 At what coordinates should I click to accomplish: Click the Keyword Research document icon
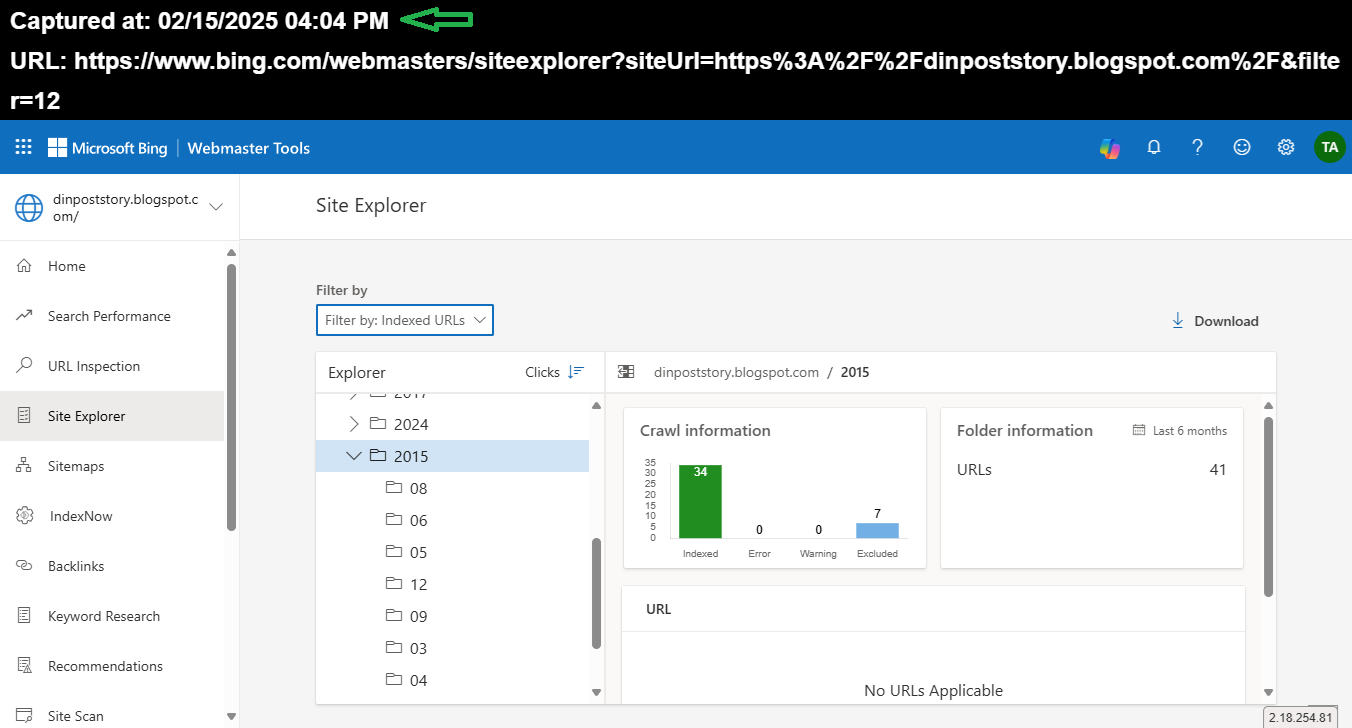25,616
